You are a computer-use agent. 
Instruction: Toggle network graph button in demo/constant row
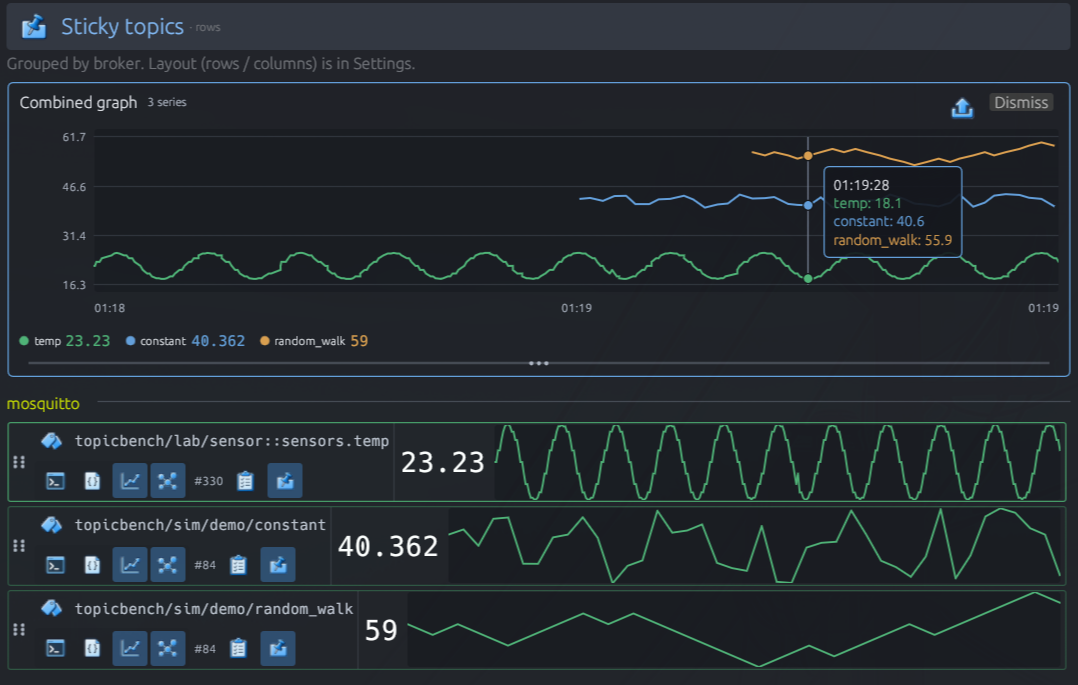168,564
